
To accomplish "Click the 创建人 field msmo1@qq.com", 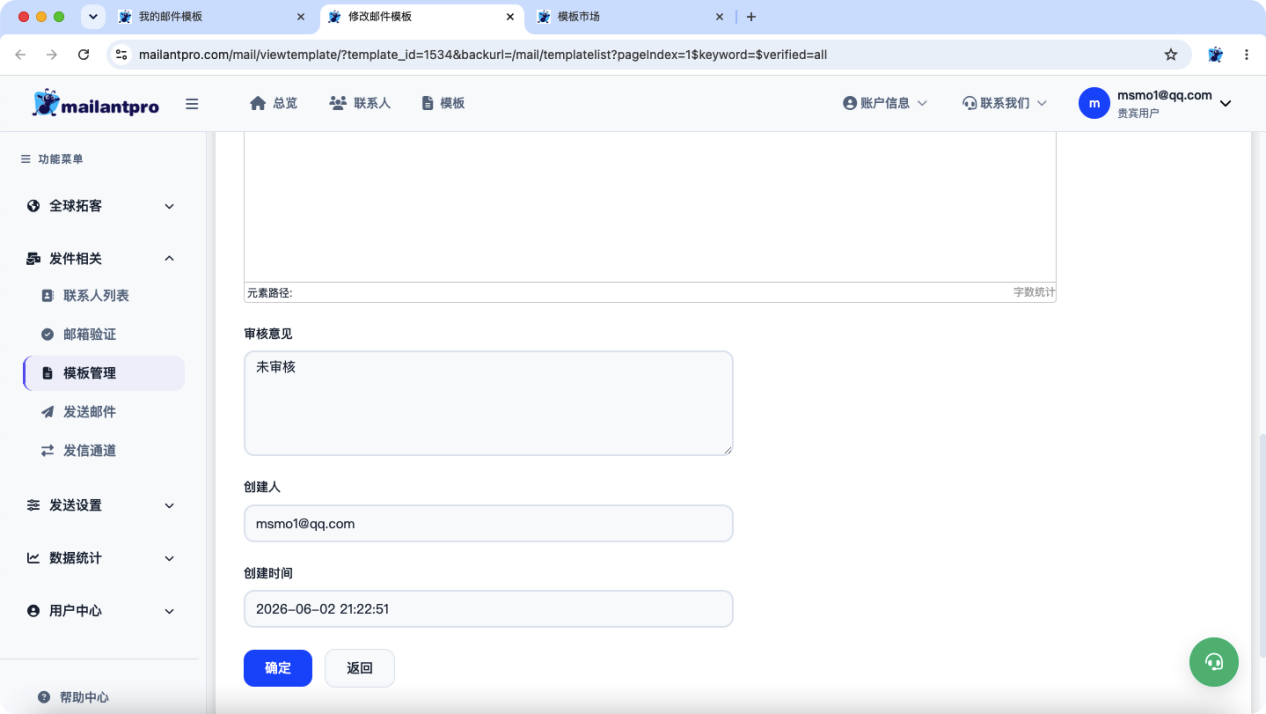I will click(488, 523).
